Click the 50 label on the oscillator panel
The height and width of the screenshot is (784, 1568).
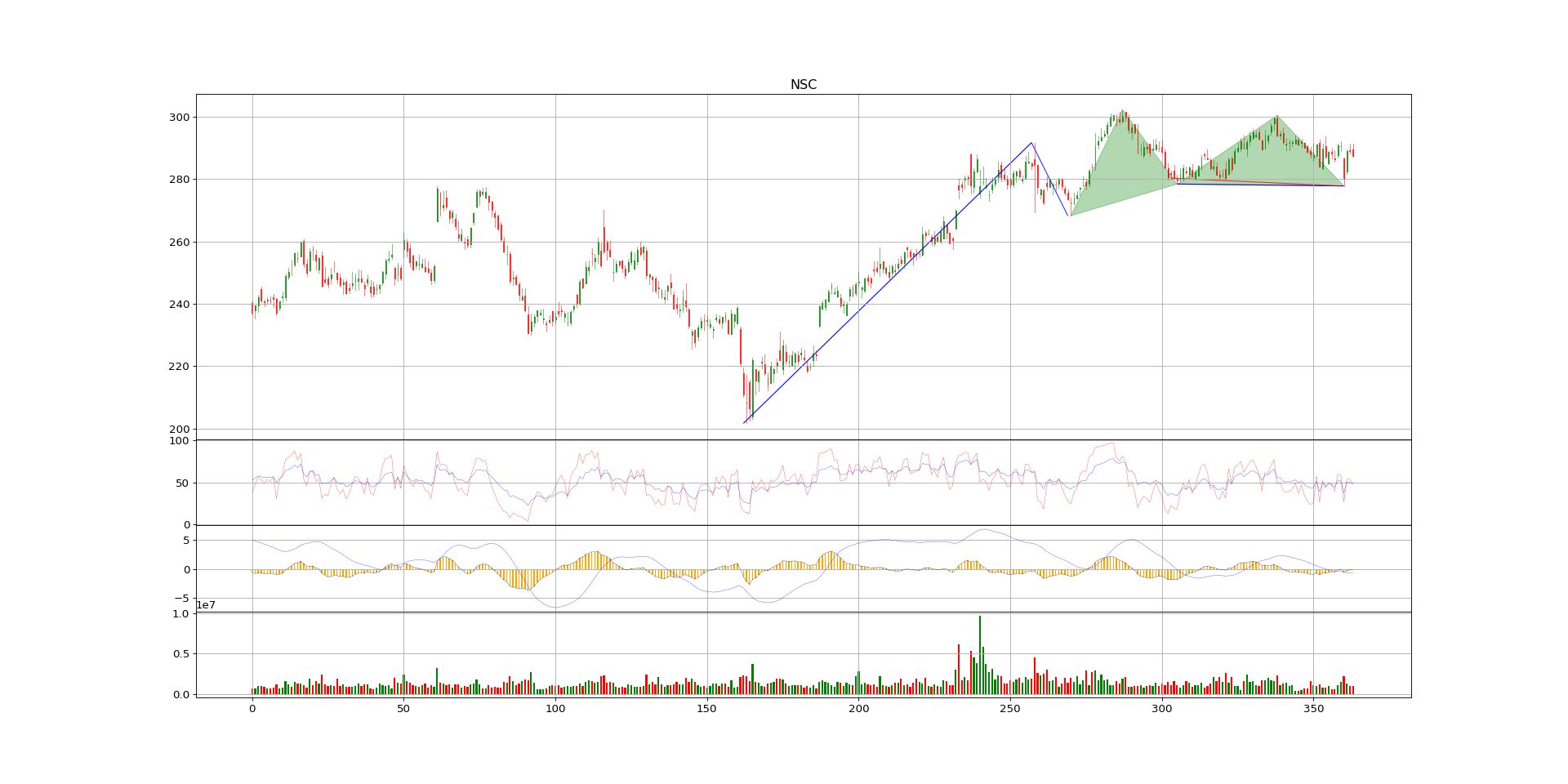click(181, 483)
